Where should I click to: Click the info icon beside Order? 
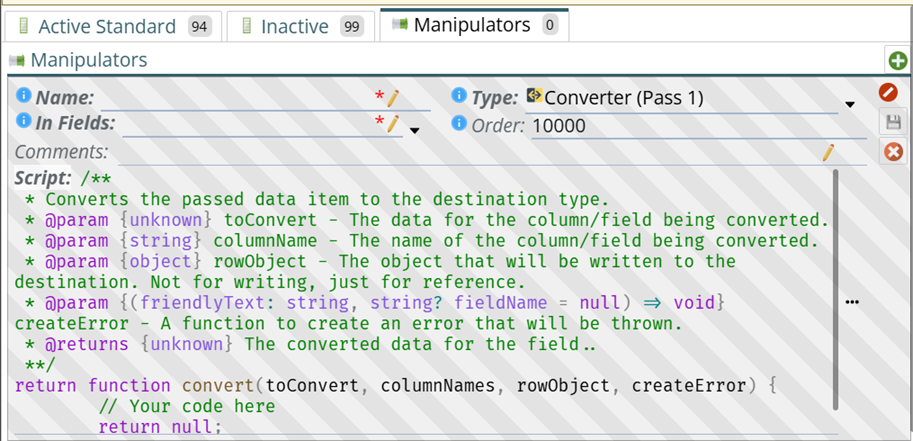(459, 123)
